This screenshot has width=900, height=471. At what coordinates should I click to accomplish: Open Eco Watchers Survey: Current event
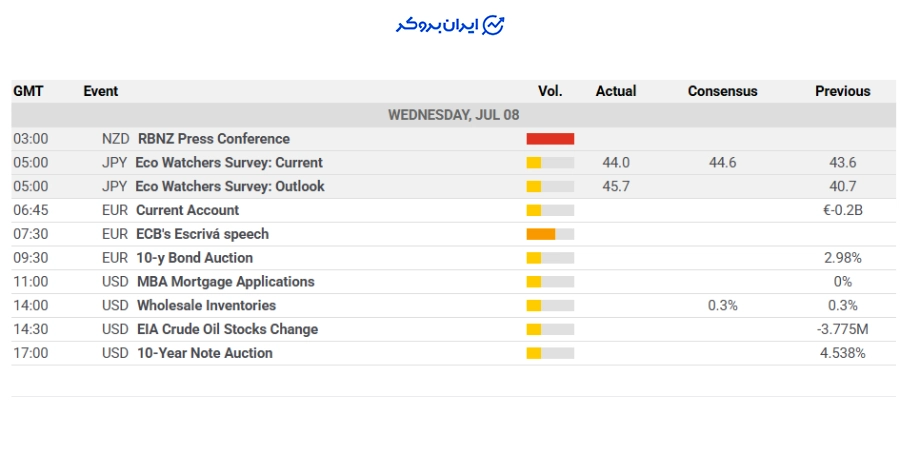tap(229, 162)
